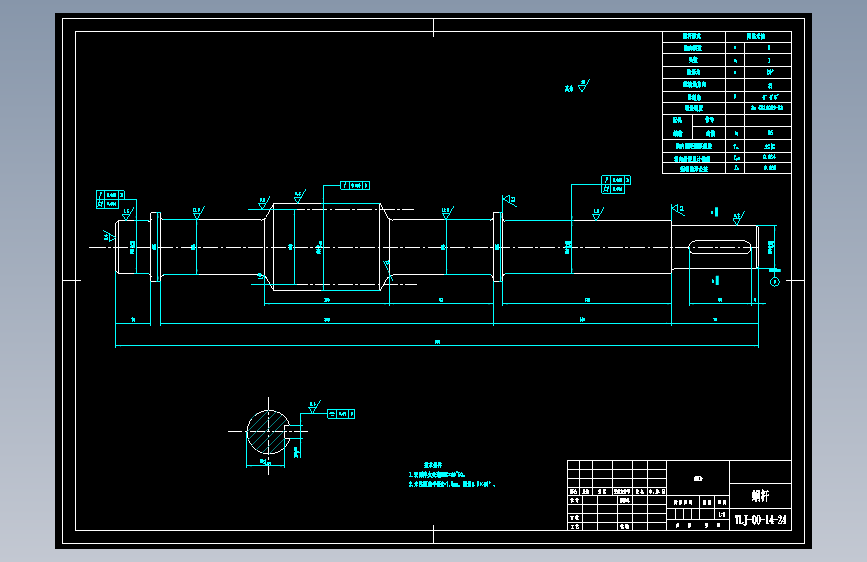Click the header row of the worm parameter table
Image resolution: width=867 pixels, height=562 pixels.
[x=727, y=37]
